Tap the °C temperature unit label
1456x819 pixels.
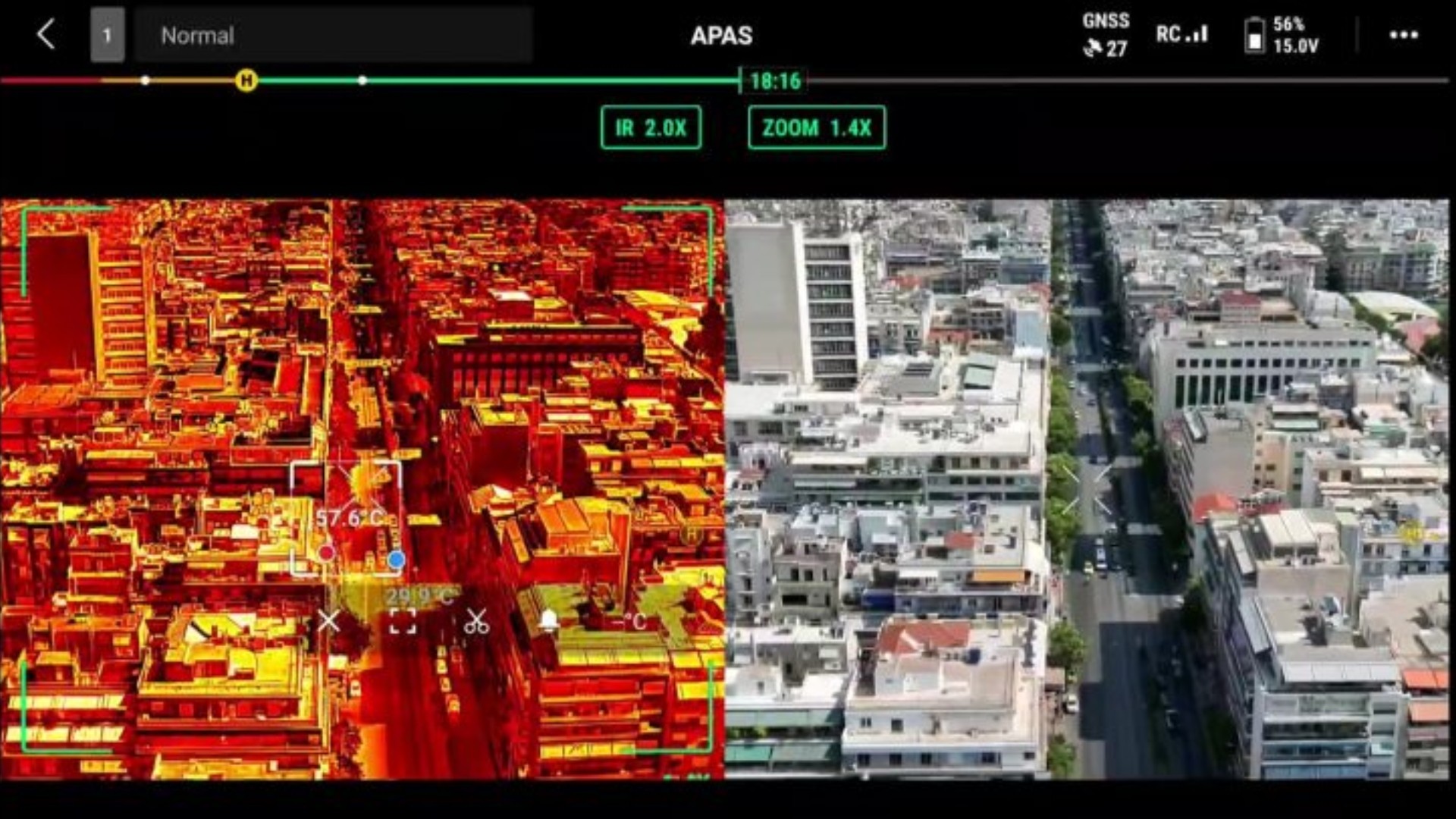pyautogui.click(x=634, y=622)
